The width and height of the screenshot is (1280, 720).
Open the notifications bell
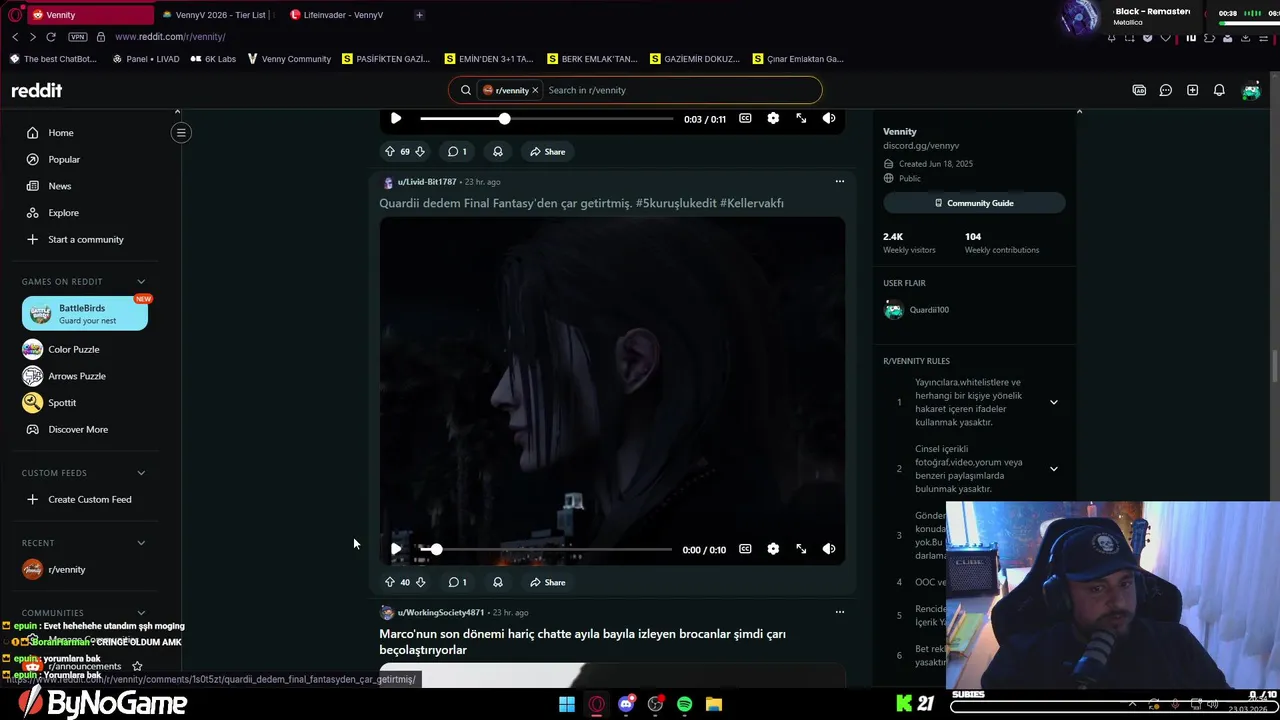[1219, 90]
